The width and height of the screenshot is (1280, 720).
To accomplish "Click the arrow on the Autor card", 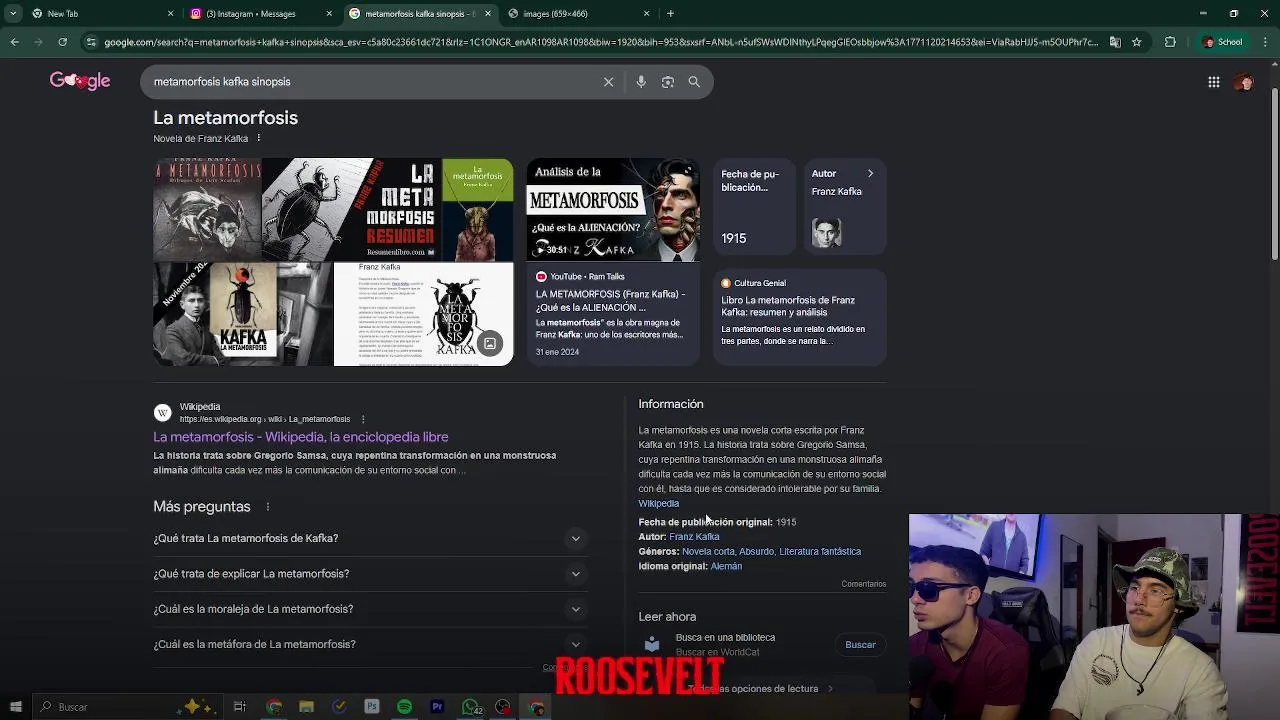I will [870, 173].
